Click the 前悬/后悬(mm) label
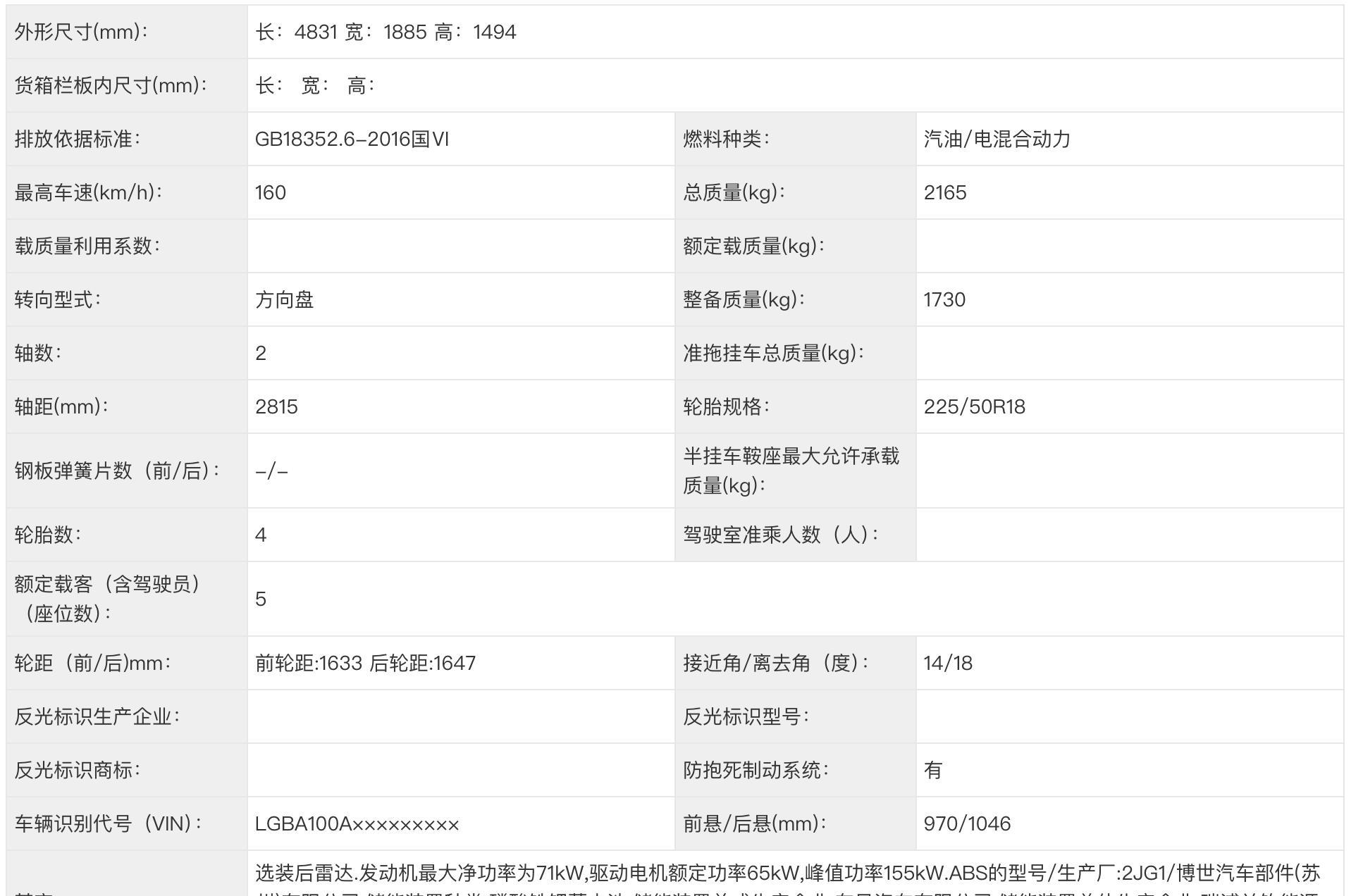This screenshot has height=896, width=1363. pos(754,824)
